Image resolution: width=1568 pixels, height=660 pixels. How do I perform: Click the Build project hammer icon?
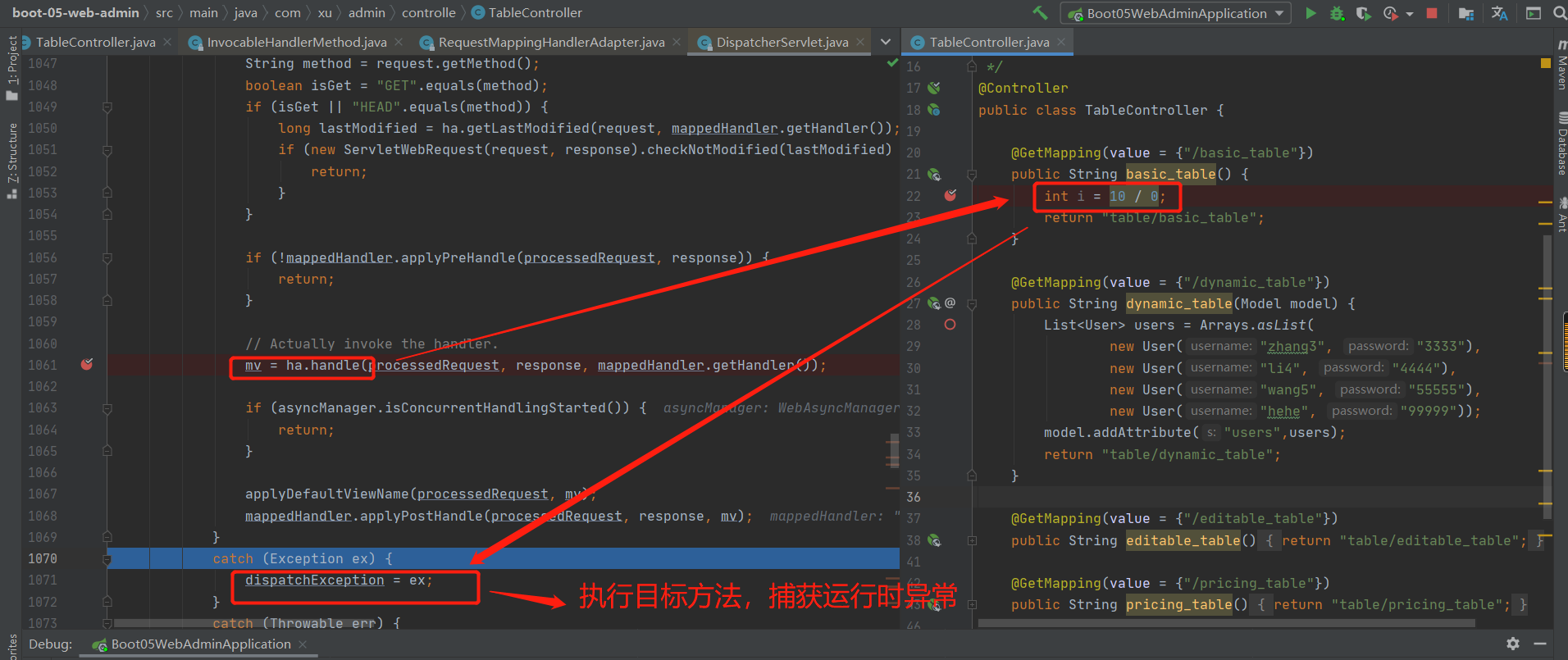click(1040, 13)
